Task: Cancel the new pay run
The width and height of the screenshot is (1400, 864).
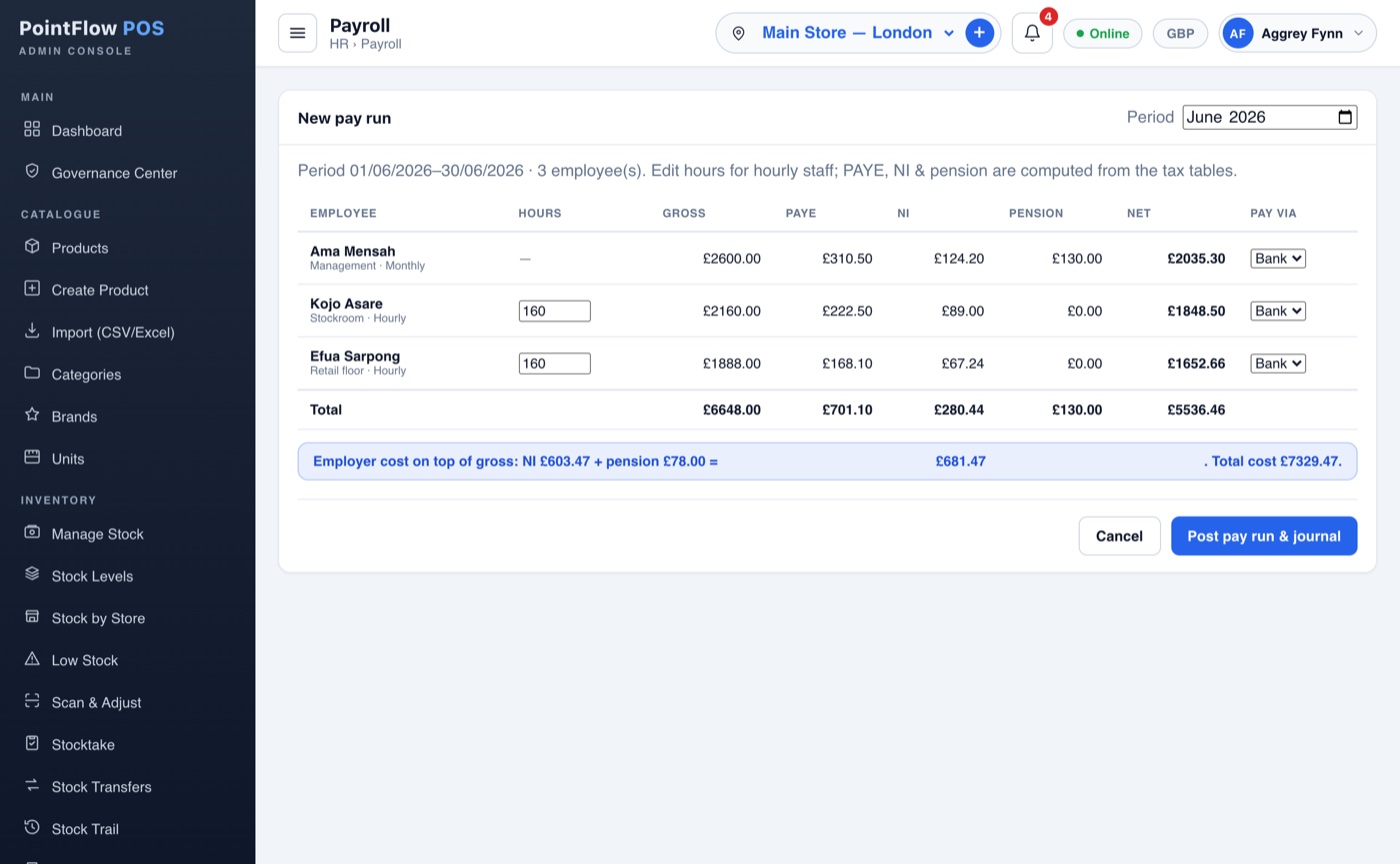Action: pyautogui.click(x=1119, y=536)
